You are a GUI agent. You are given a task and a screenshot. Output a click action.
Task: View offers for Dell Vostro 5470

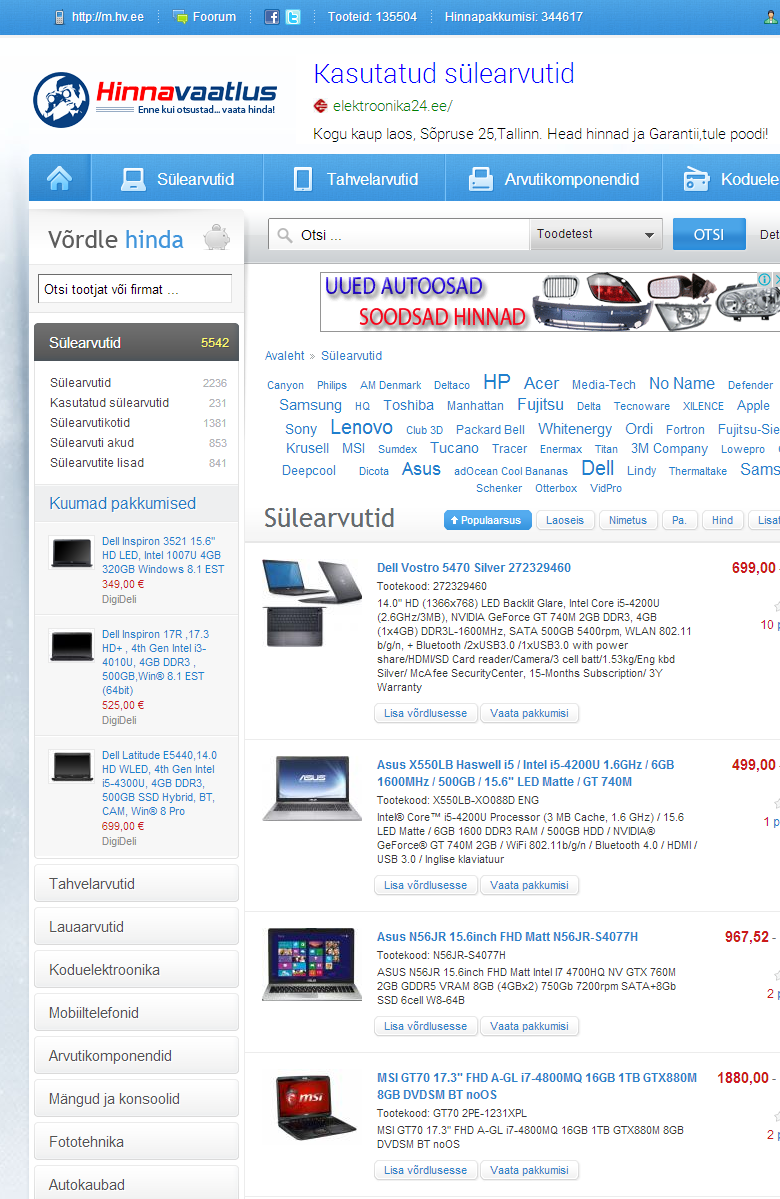(x=529, y=713)
